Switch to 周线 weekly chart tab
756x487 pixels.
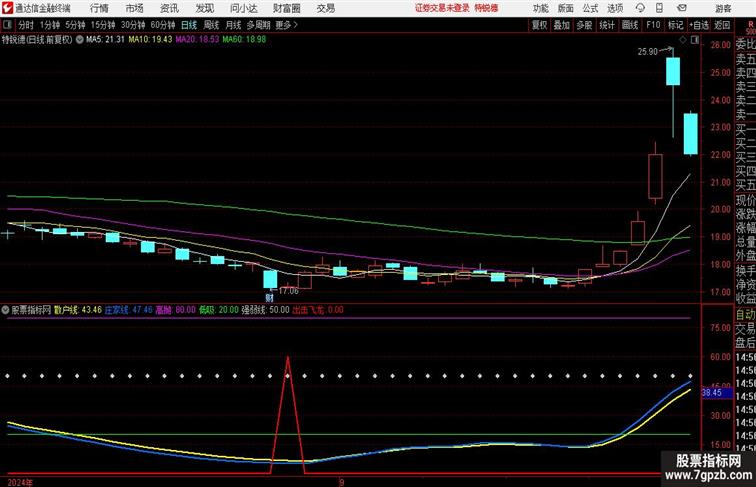(211, 25)
